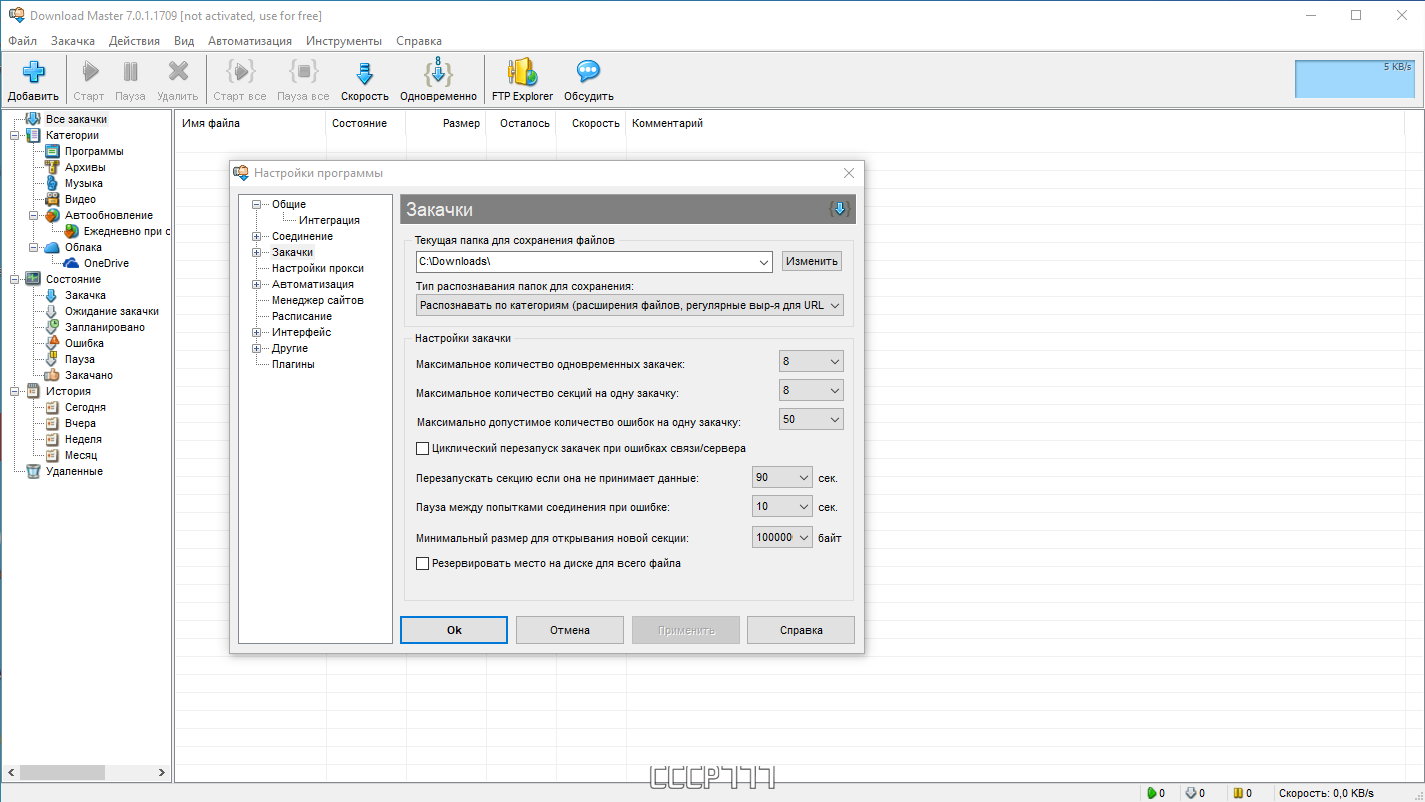
Task: Click the speed graph indicator showing 5 KB/s
Action: click(x=1355, y=79)
